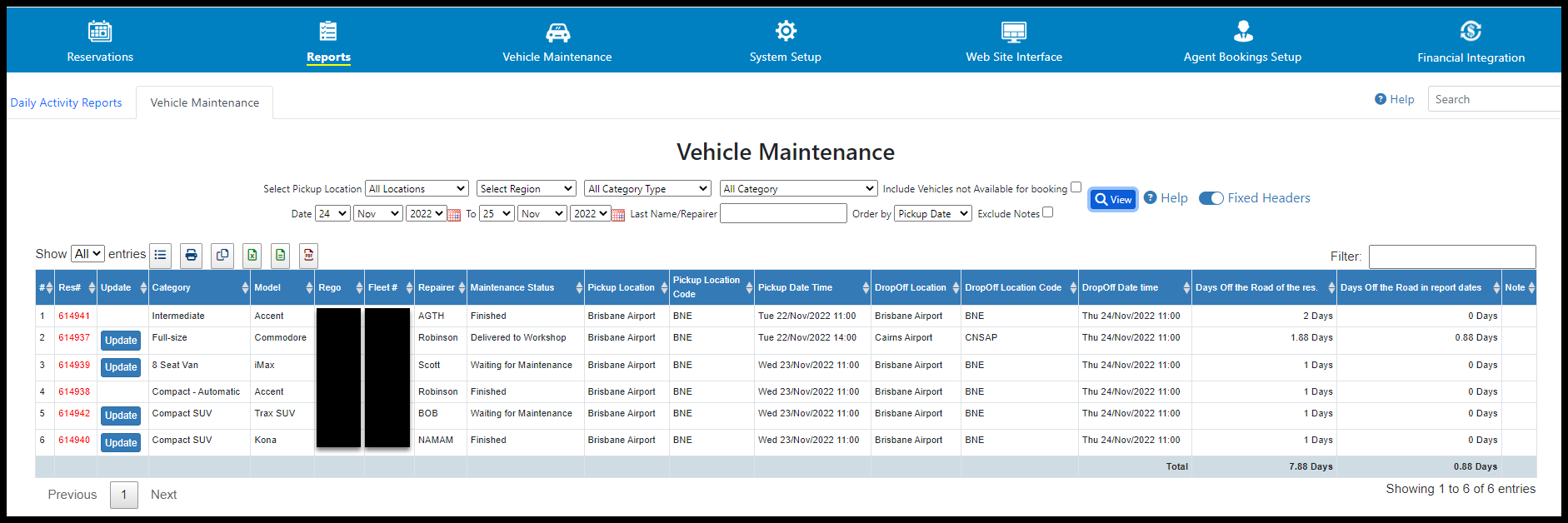
Task: Open the Show entries dropdown
Action: tap(87, 254)
